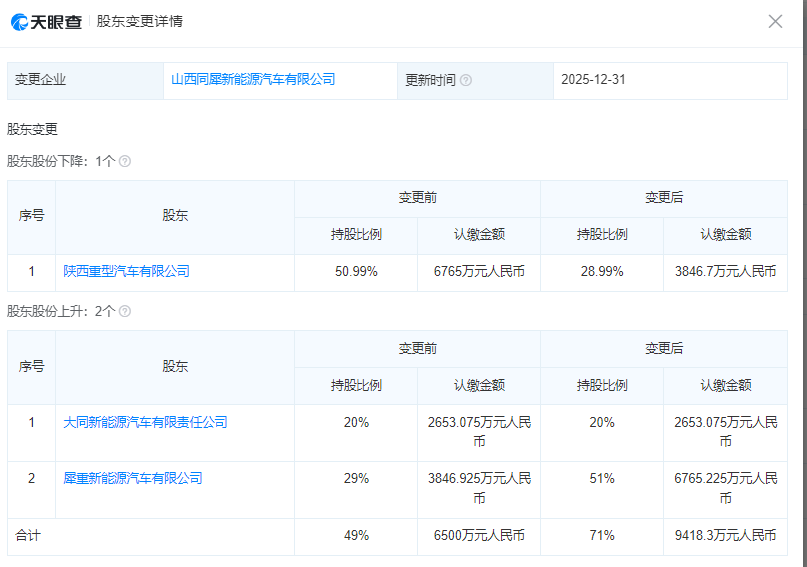This screenshot has width=807, height=567.
Task: Click the Tianyancha logo
Action: (x=46, y=21)
